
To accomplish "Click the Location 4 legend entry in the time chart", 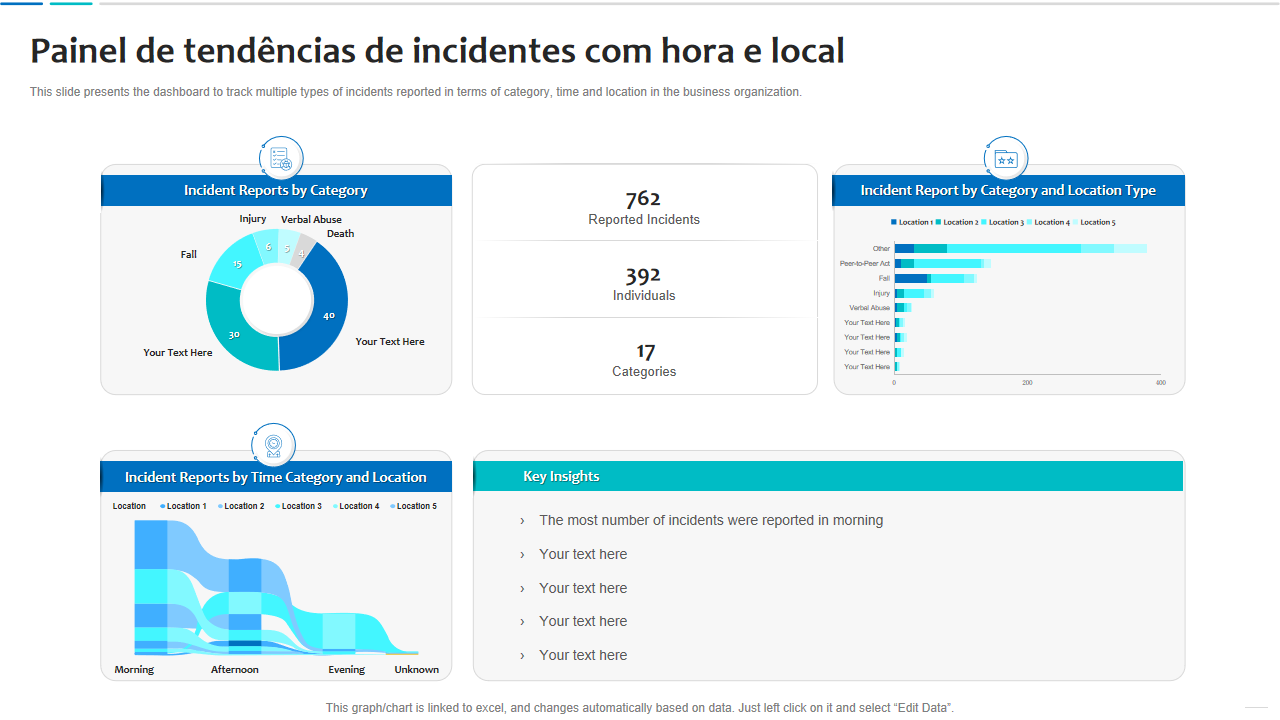I will [356, 506].
